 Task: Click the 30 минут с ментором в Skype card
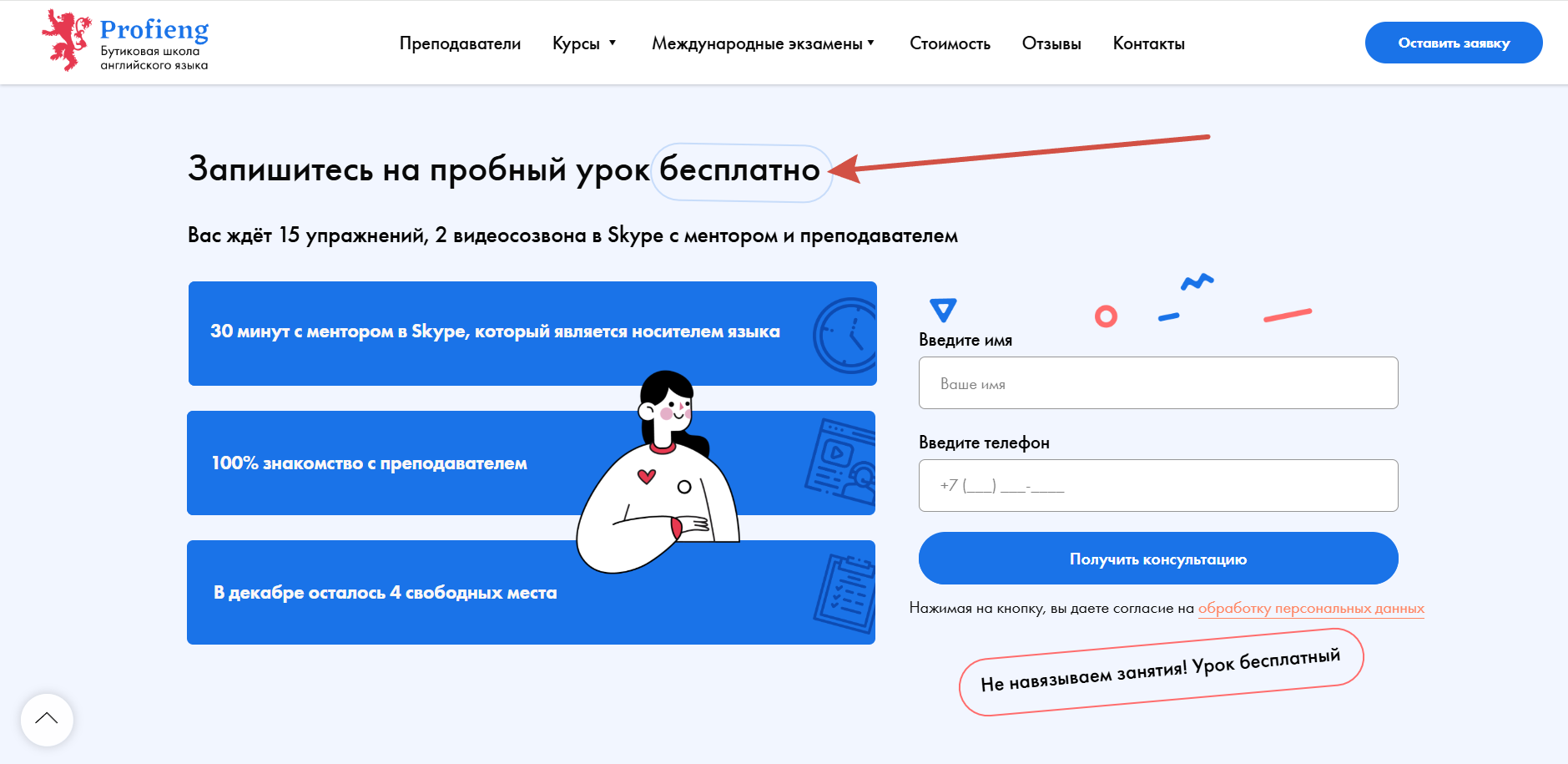pyautogui.click(x=532, y=333)
